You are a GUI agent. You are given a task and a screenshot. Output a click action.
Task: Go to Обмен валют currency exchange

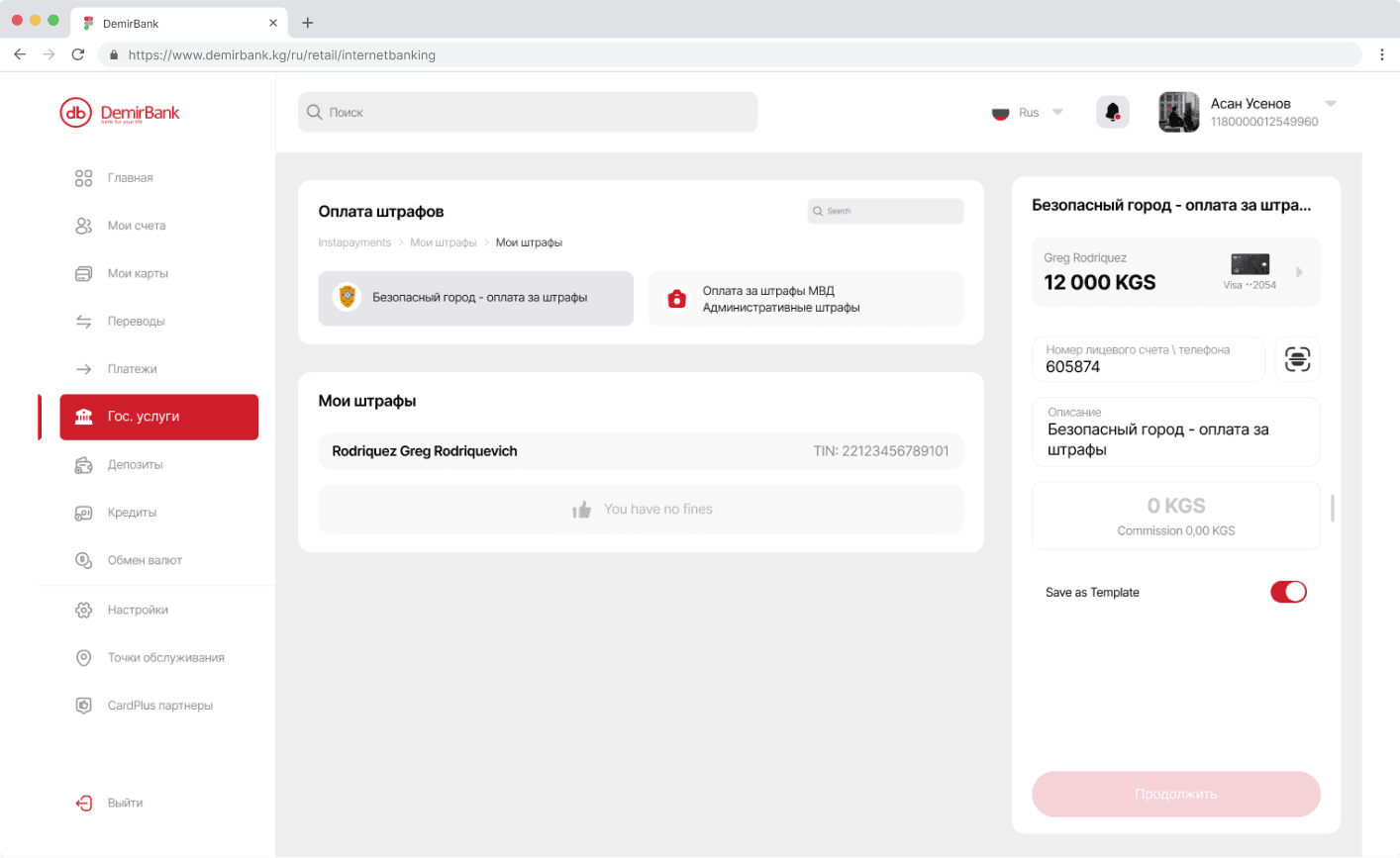tap(145, 560)
